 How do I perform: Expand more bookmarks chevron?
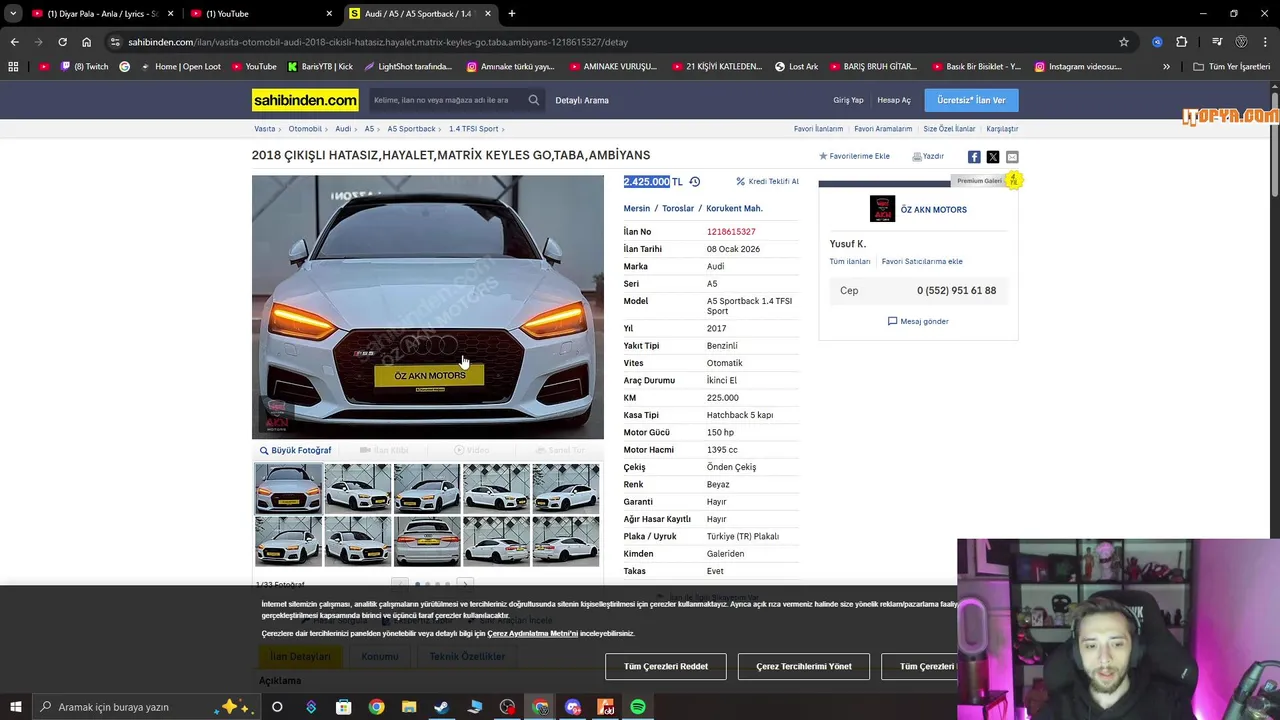pyautogui.click(x=1166, y=67)
